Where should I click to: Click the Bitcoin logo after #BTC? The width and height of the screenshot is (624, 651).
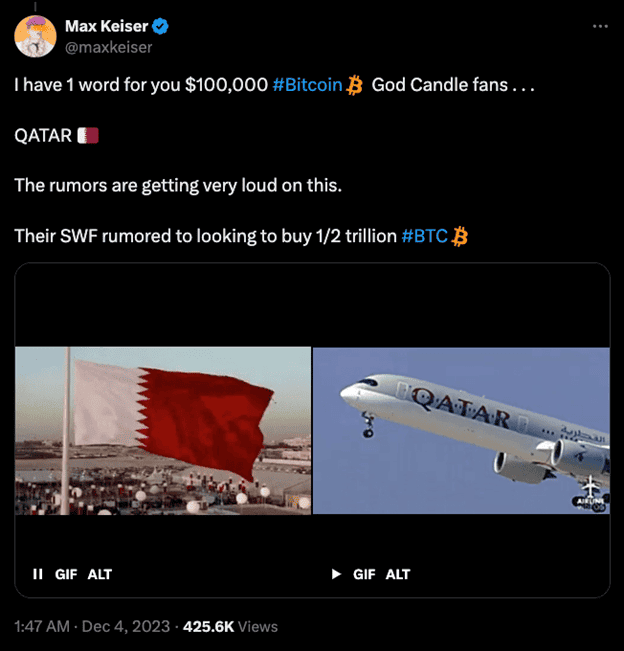[x=460, y=237]
